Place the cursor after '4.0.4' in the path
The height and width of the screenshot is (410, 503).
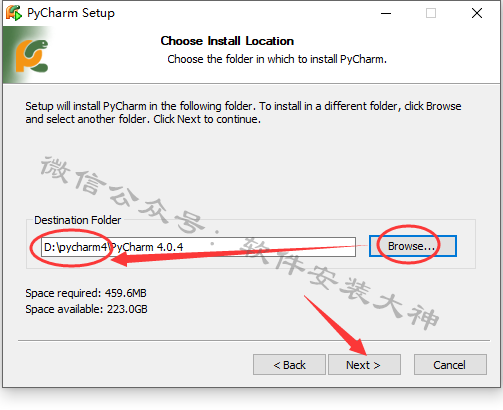click(184, 247)
